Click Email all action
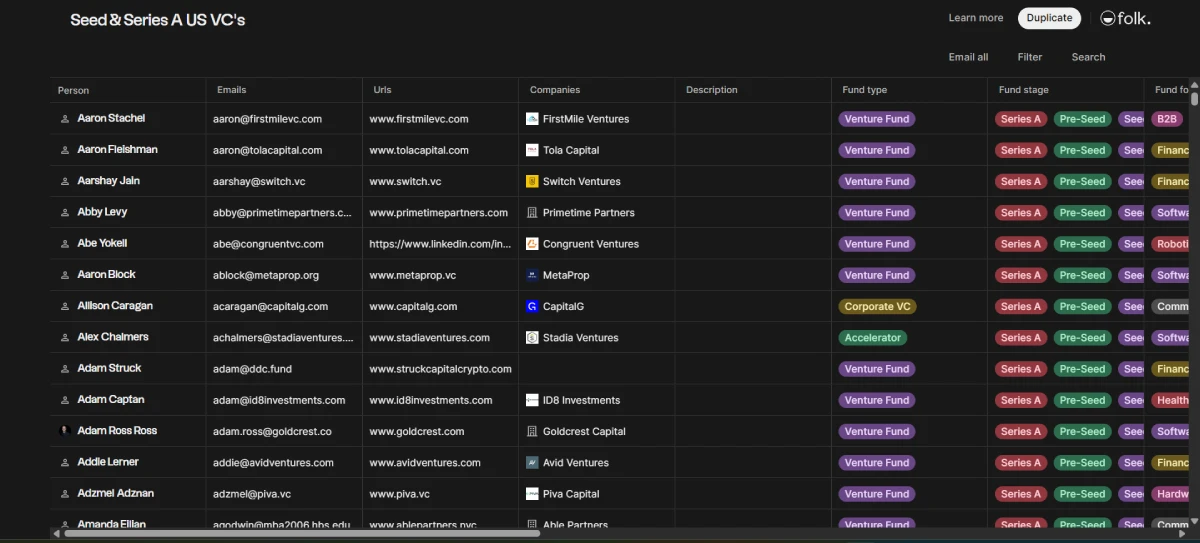 tap(968, 57)
